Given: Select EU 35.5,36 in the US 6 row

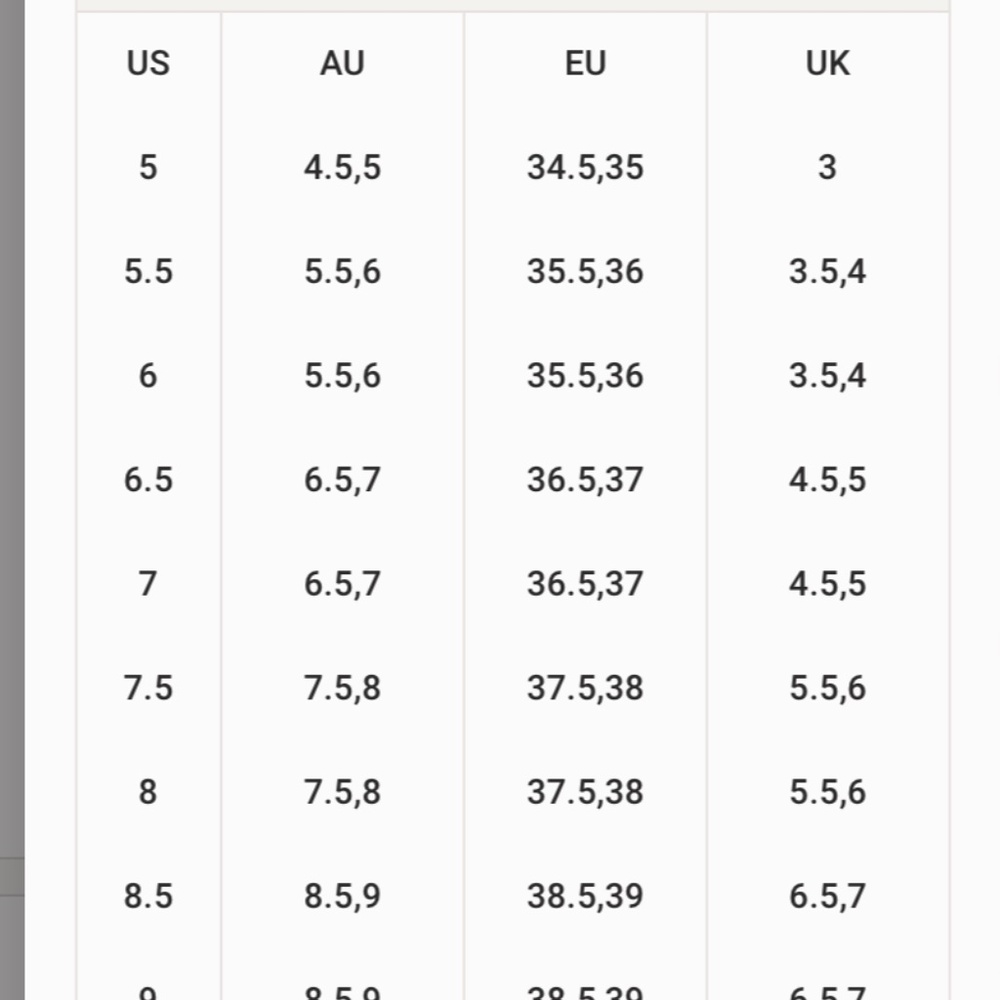Looking at the screenshot, I should 585,375.
